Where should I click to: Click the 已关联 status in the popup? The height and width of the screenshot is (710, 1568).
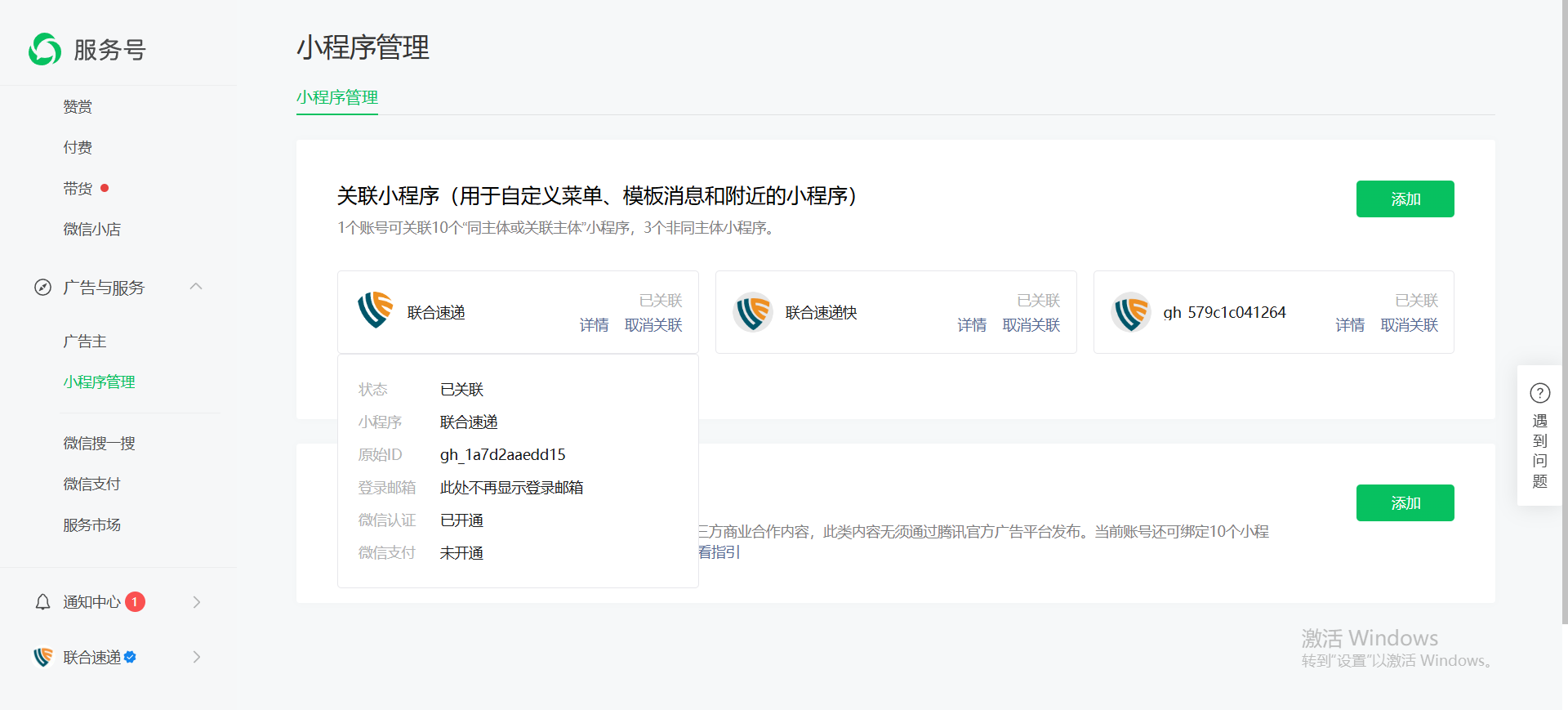click(x=461, y=390)
